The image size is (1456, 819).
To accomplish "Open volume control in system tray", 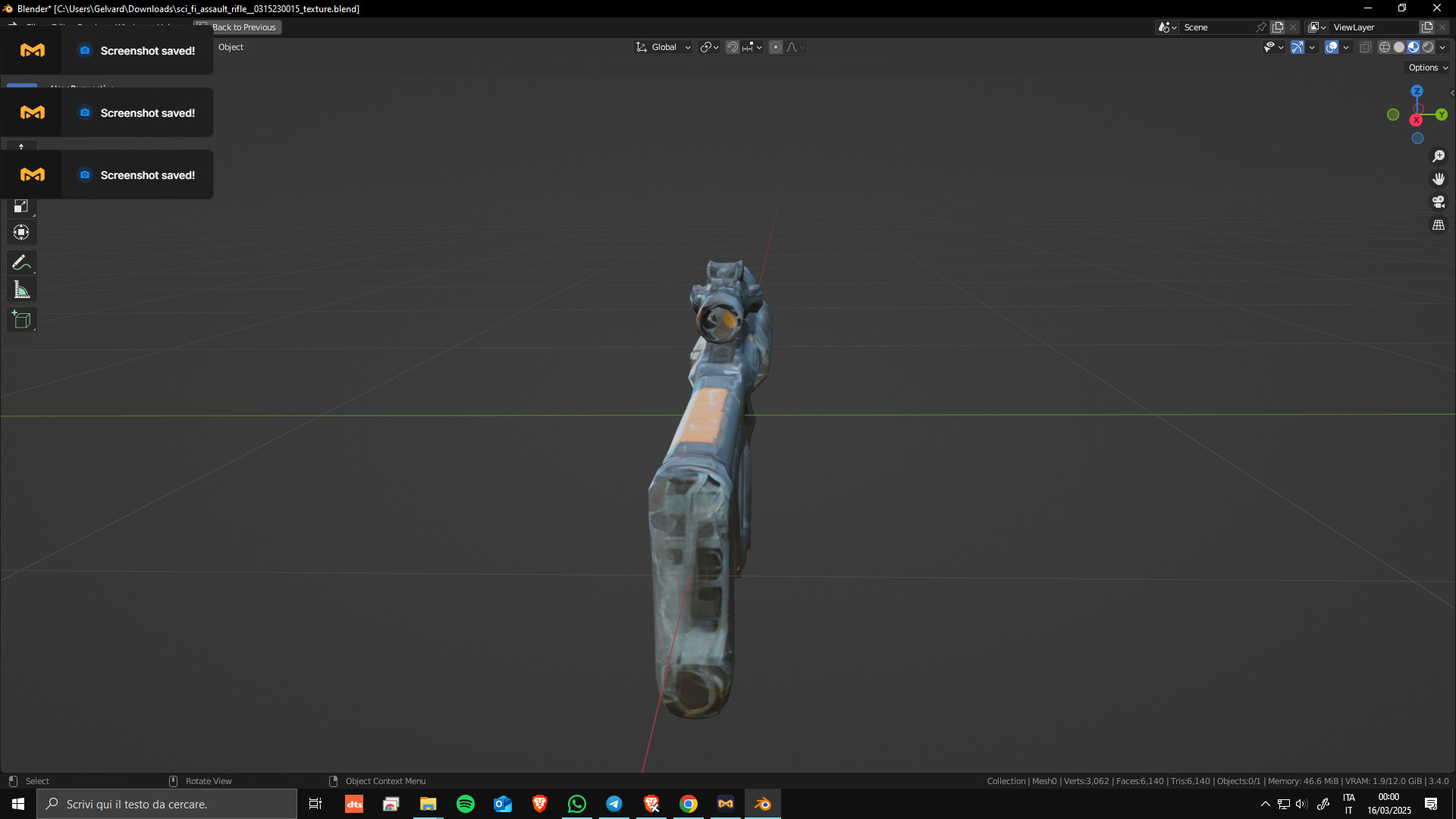I will pos(1301,804).
